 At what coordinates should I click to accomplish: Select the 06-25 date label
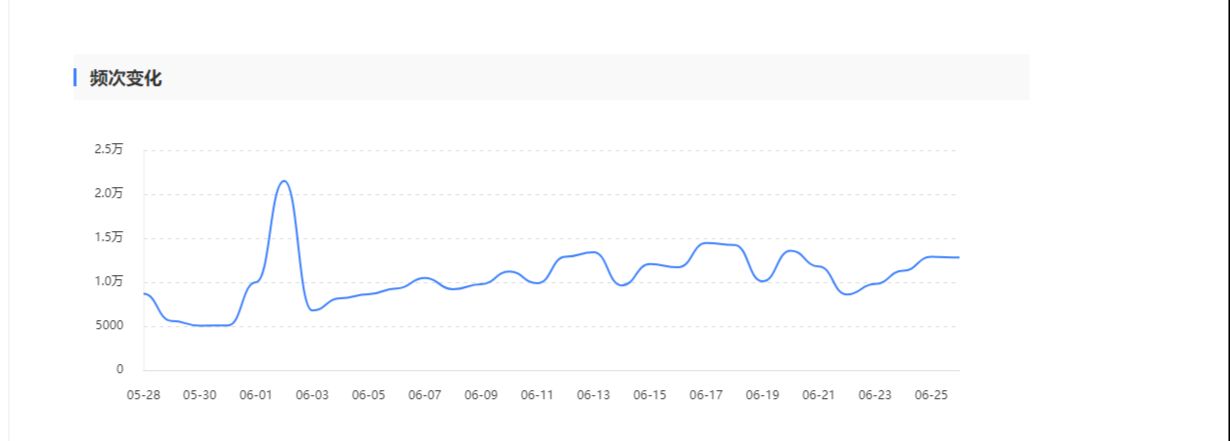point(931,395)
